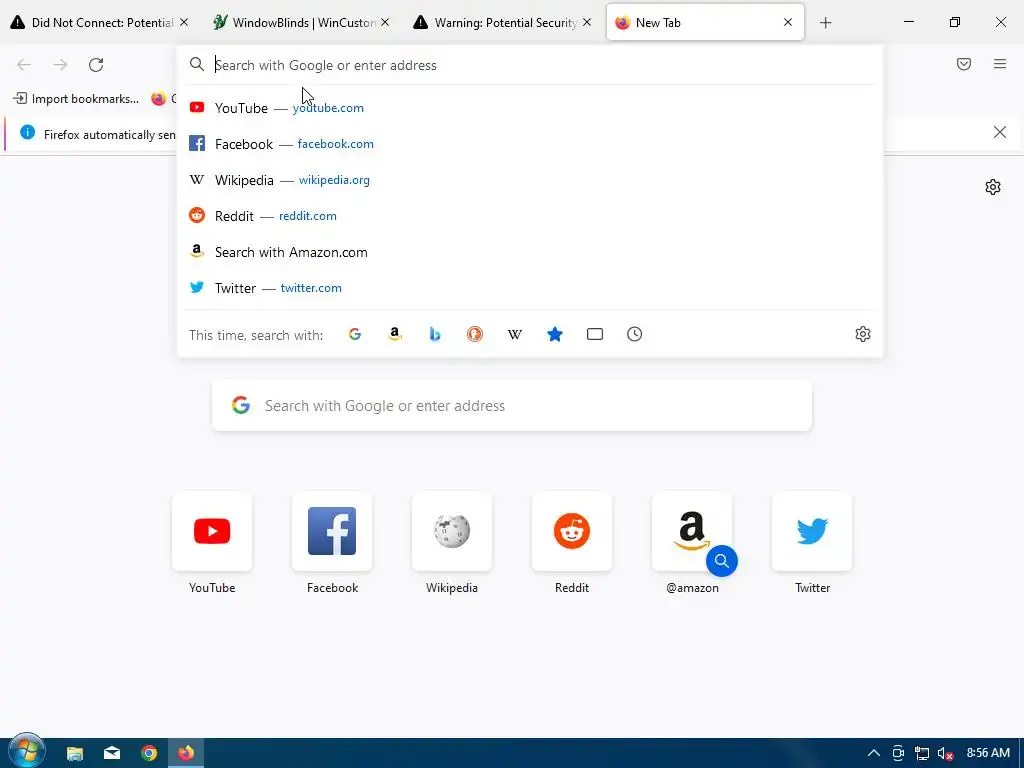This screenshot has height=768, width=1024.
Task: Search Bookmarks via the blue star icon
Action: point(555,334)
